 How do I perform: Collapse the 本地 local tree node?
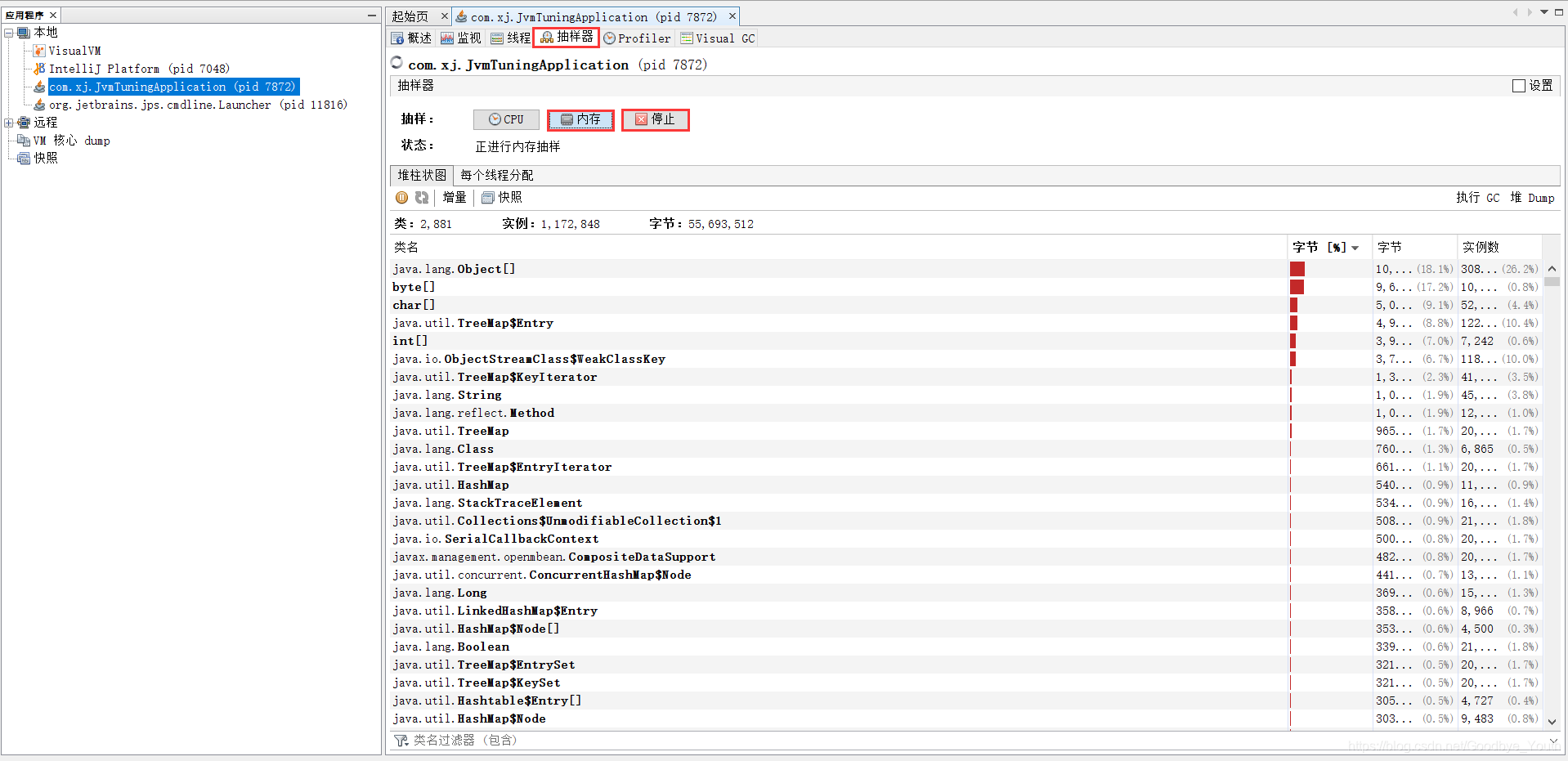(9, 33)
